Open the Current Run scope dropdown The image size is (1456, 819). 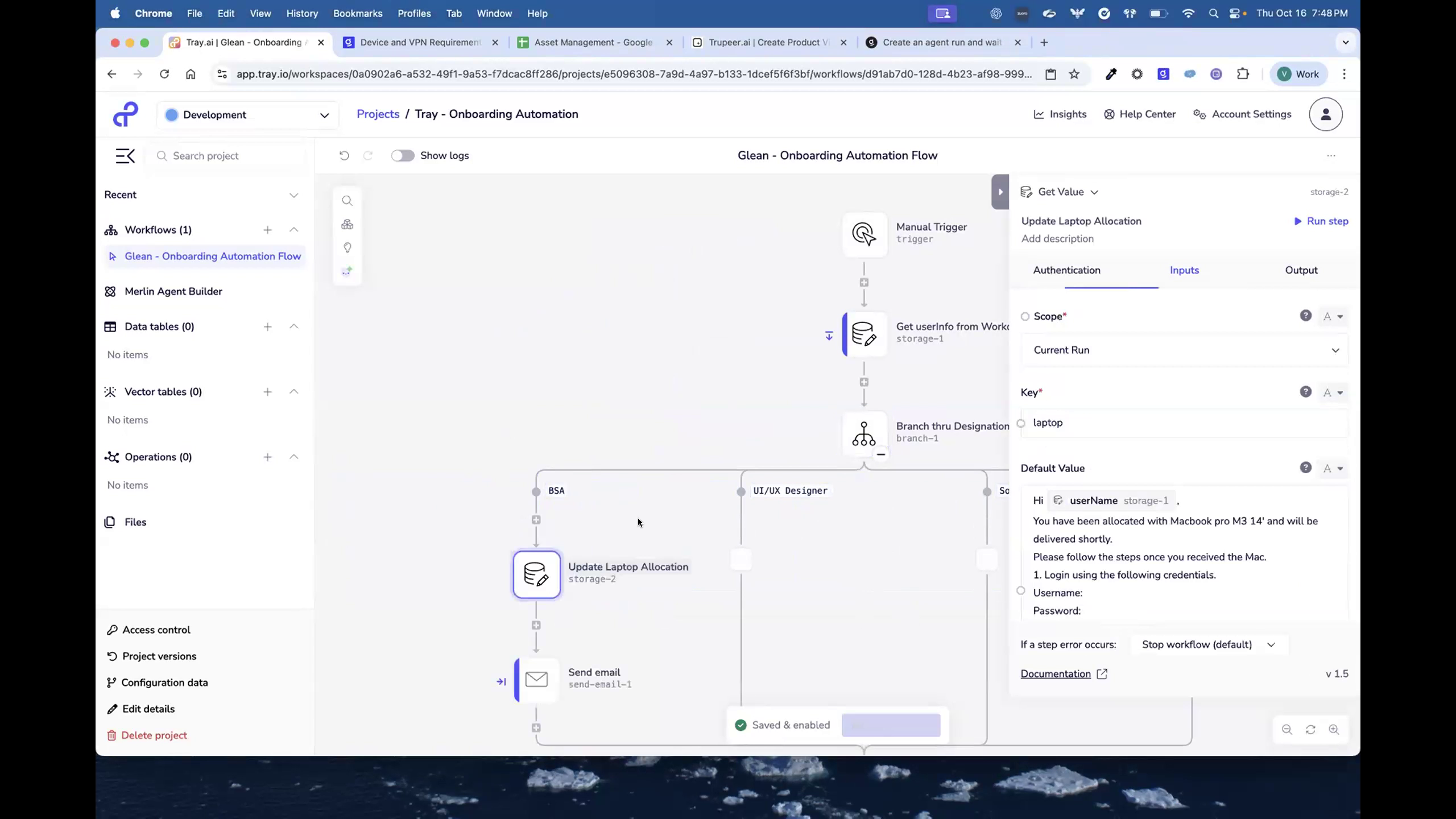coord(1184,350)
